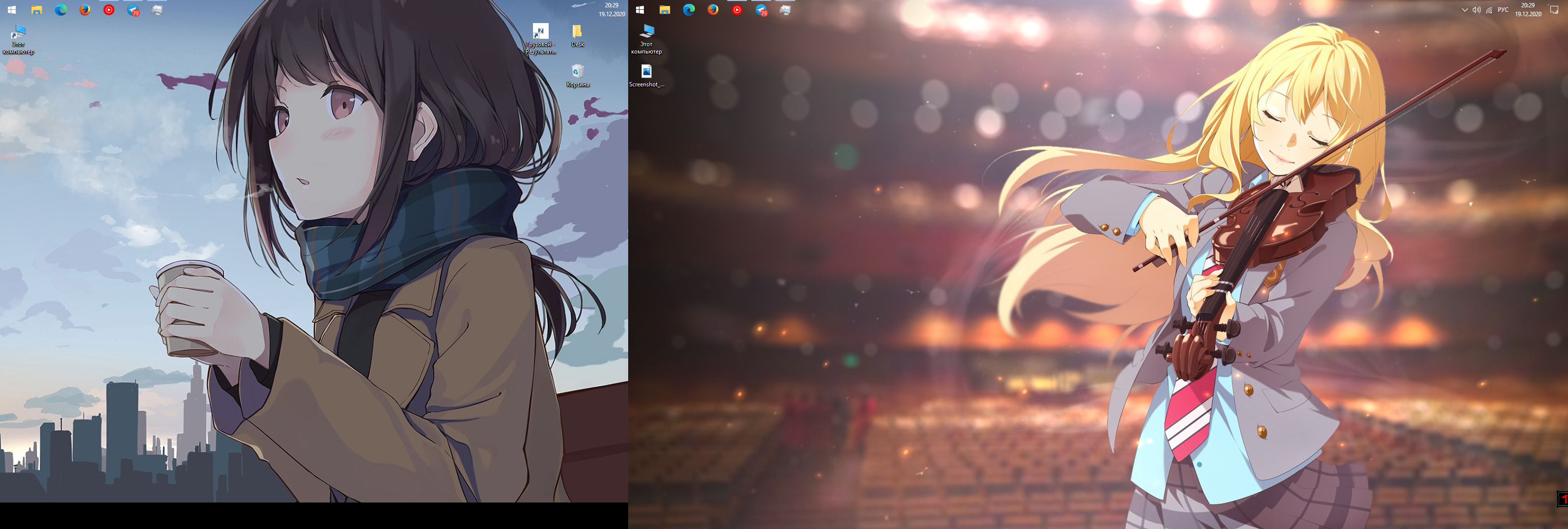Image resolution: width=1568 pixels, height=529 pixels.
Task: Open File Explorer on coffee-girl wallpaper taskbar
Action: pos(36,10)
